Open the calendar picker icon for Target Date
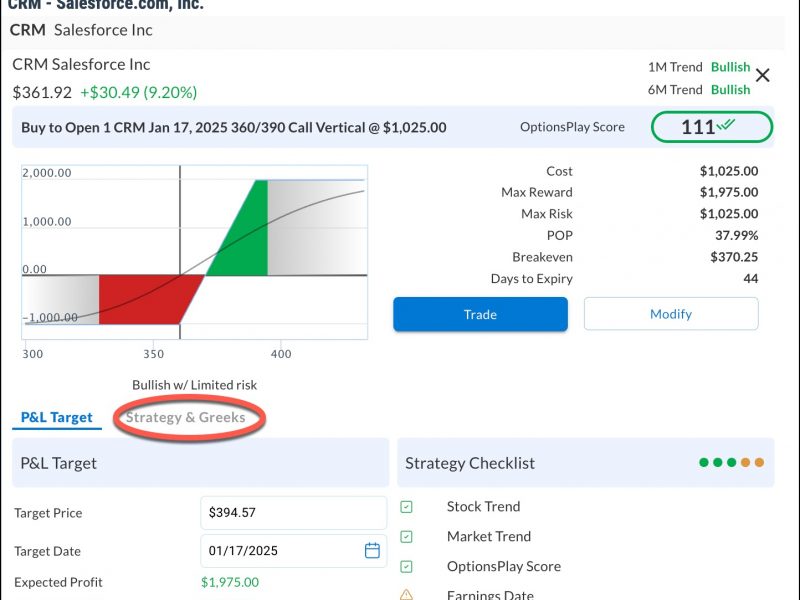The image size is (800, 600). (x=372, y=551)
